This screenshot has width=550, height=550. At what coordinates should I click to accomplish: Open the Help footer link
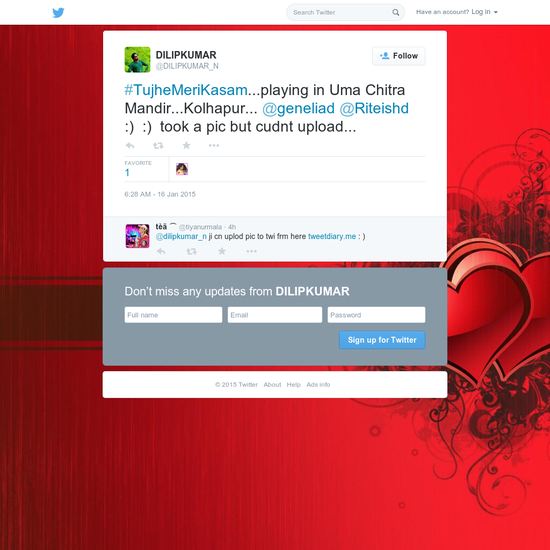(294, 385)
